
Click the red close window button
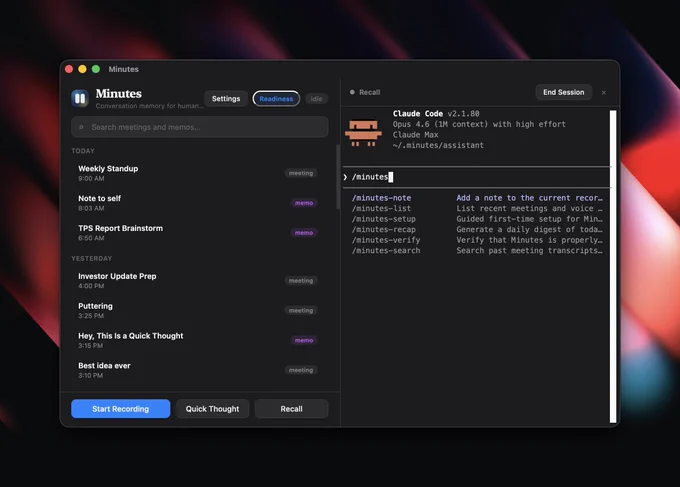click(x=69, y=69)
